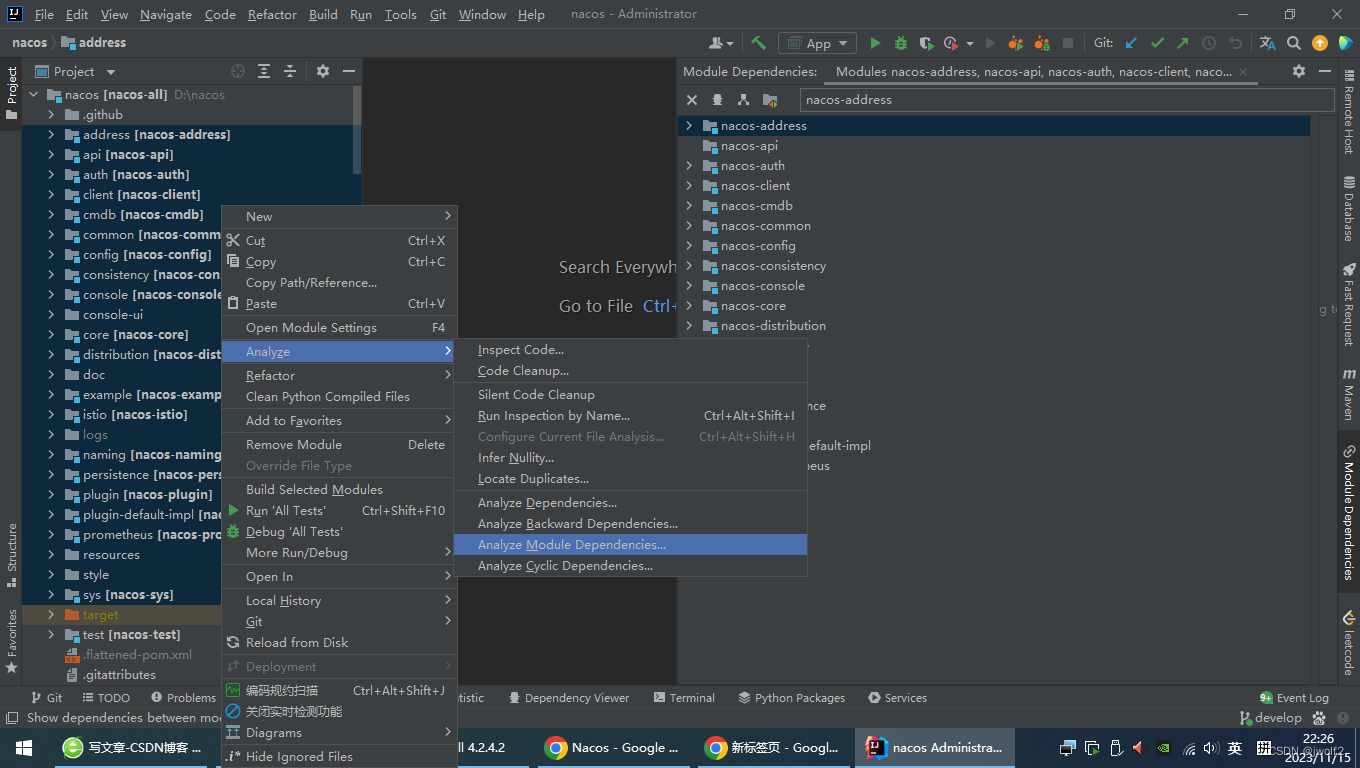The width and height of the screenshot is (1360, 768).
Task: Open the Dependency Viewer tool window
Action: click(x=567, y=698)
